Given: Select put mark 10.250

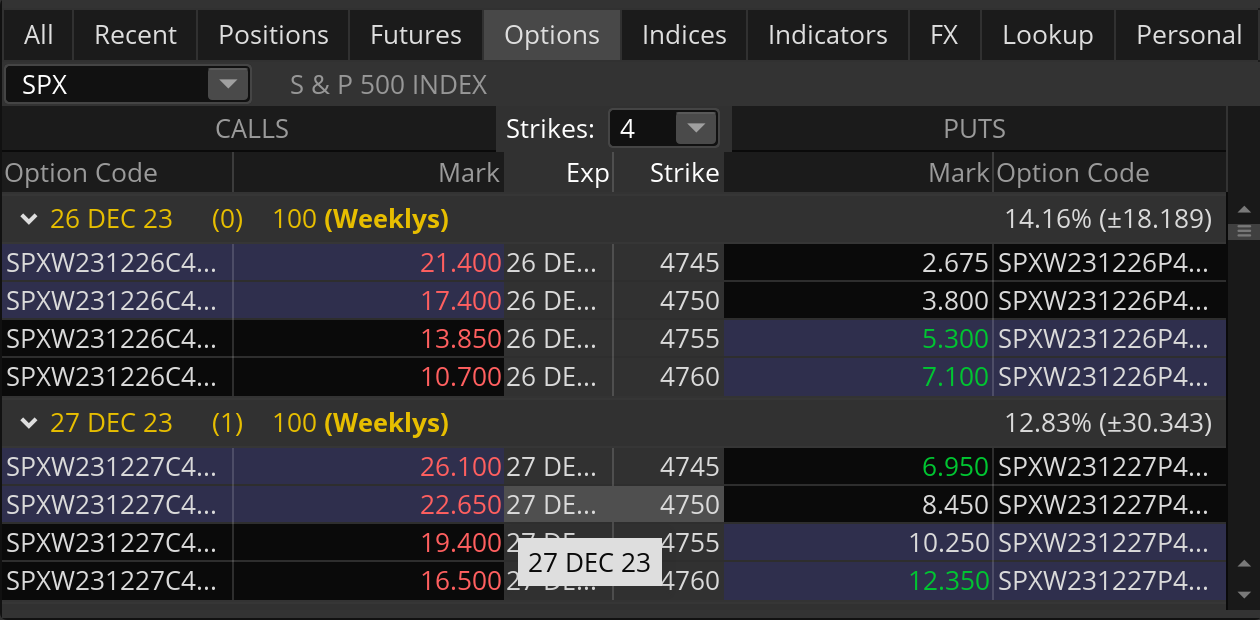Looking at the screenshot, I should 948,543.
